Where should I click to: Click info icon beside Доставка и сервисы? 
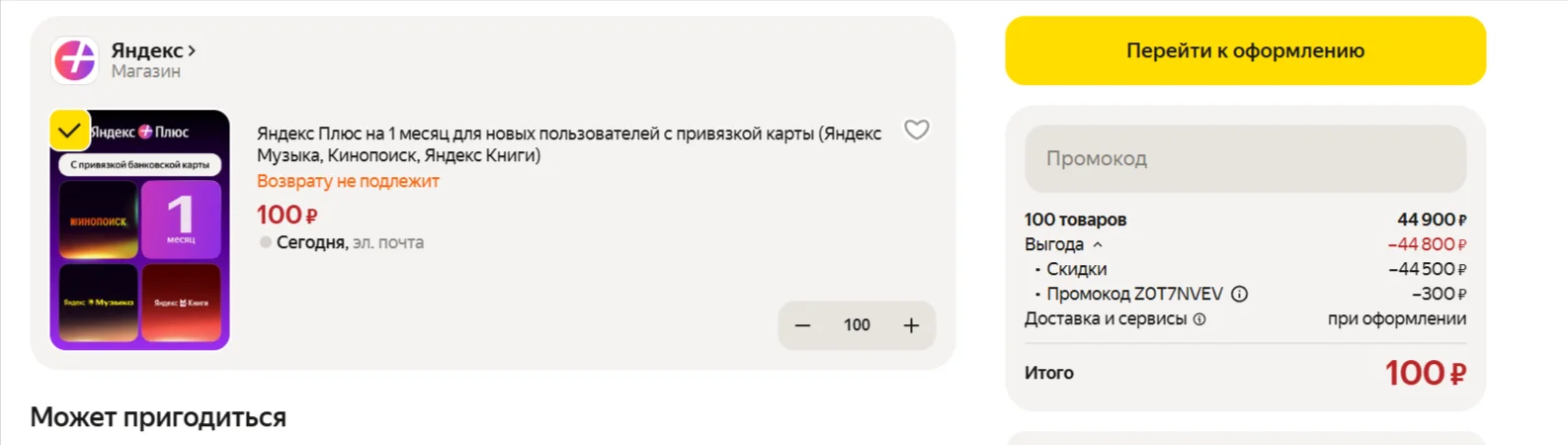1199,319
